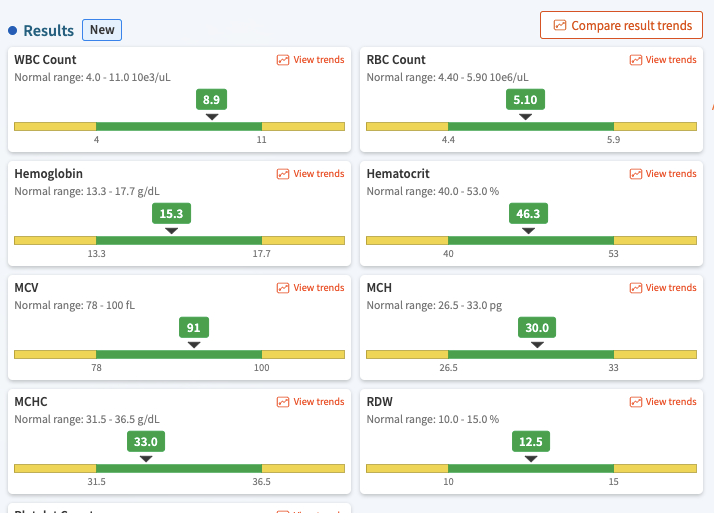Click the 5.9 upper limit label on RBC bar
Image resolution: width=714 pixels, height=513 pixels.
pyautogui.click(x=613, y=140)
